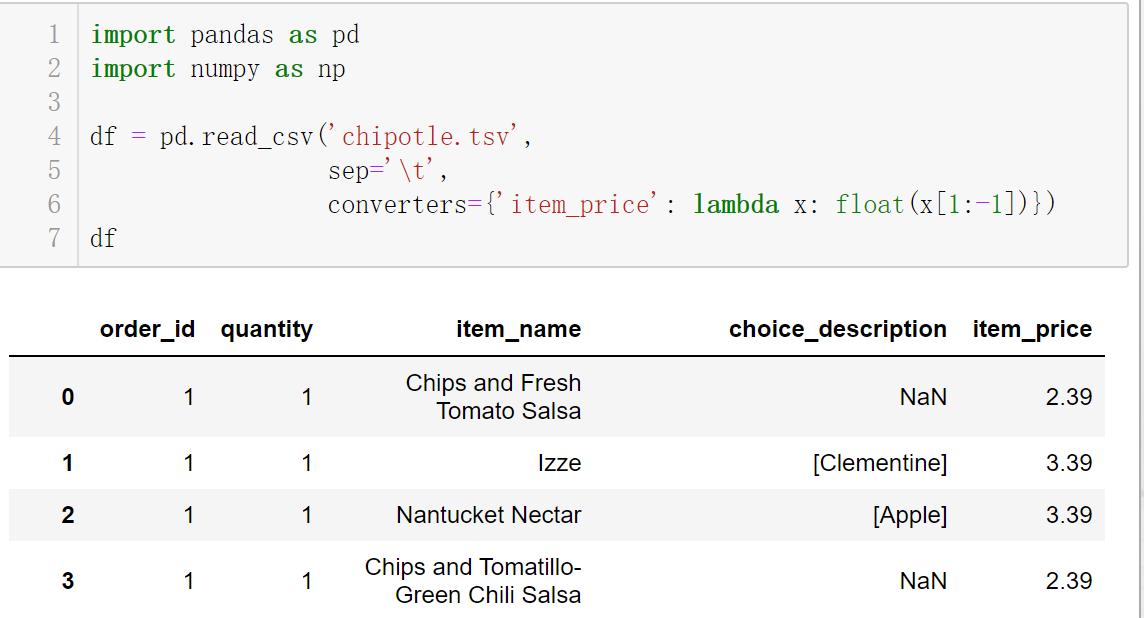Screen dimensions: 1144x618
Task: Click 'Chips and Tomatillo-Green Chili Salsa' cell
Action: coord(473,581)
